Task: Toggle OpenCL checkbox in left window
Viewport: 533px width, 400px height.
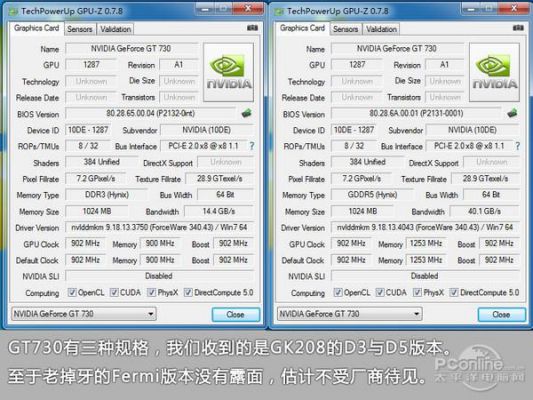Action: click(72, 292)
